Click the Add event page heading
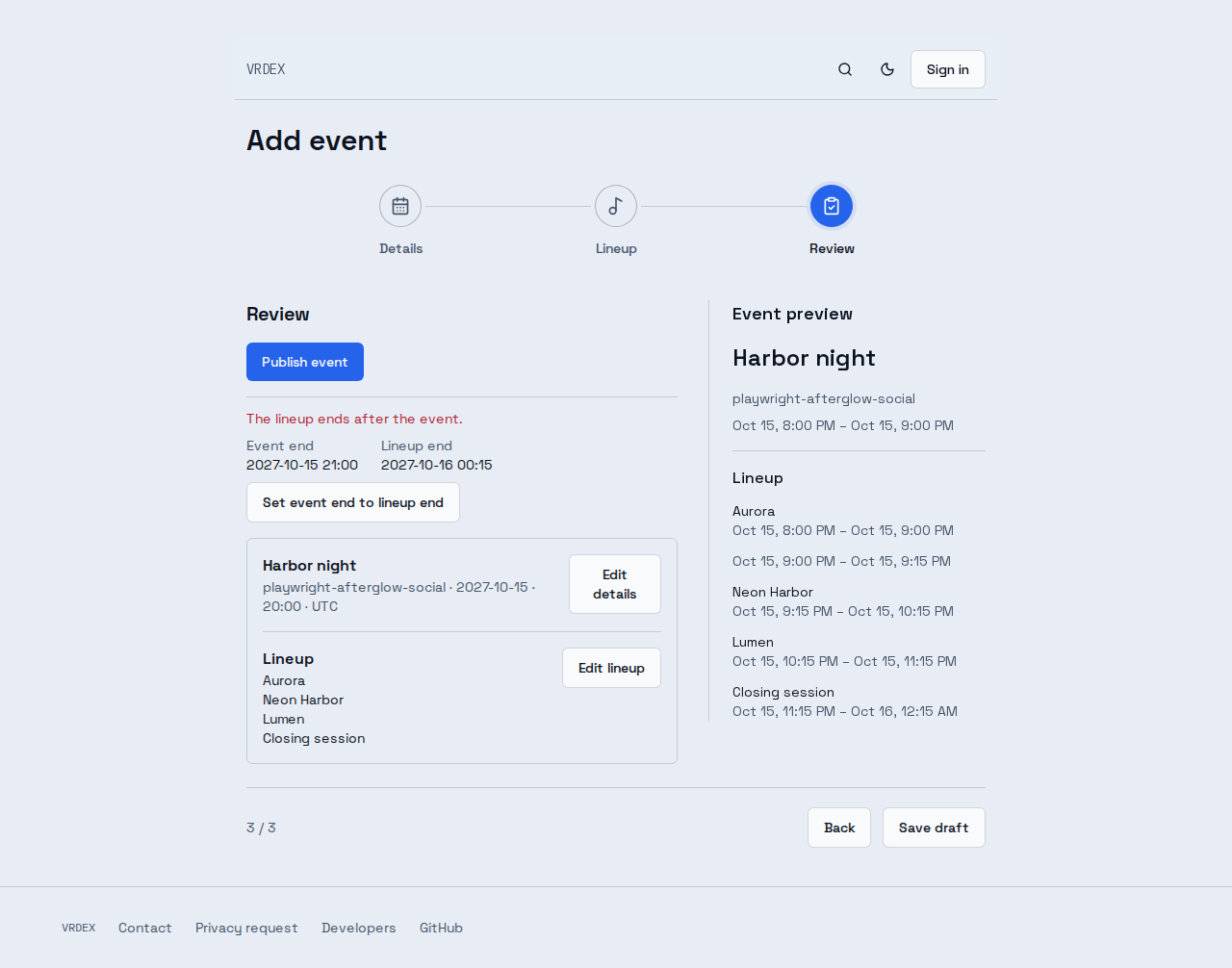Viewport: 1232px width, 968px height. [x=317, y=140]
